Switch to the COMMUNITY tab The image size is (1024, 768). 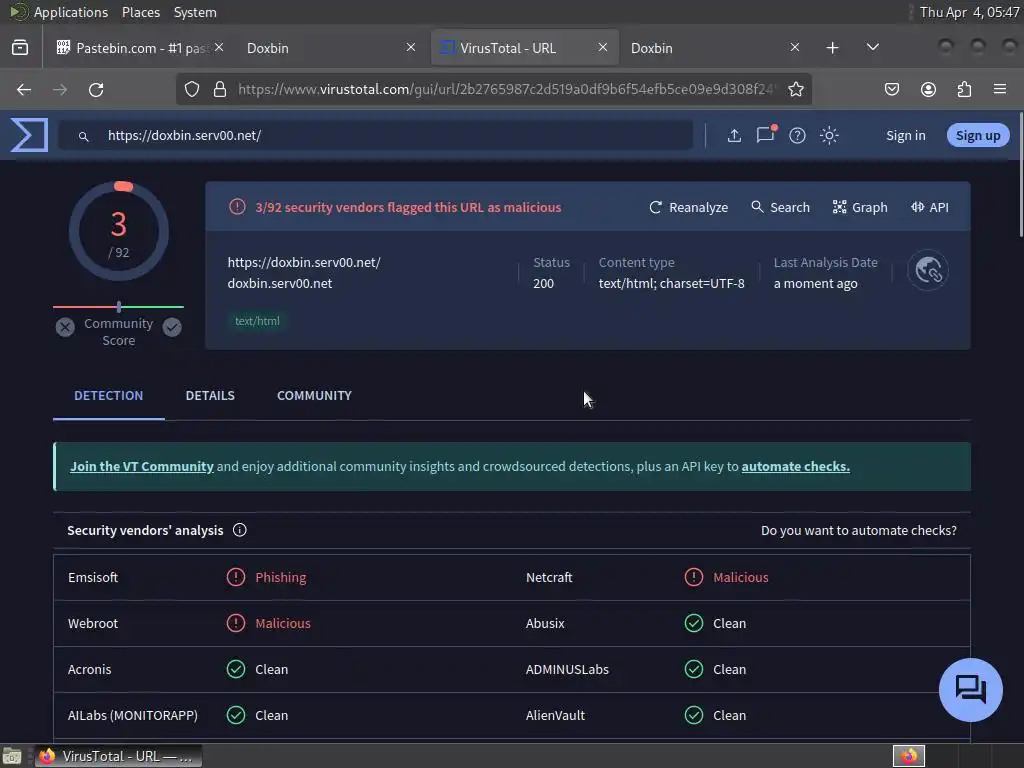pyautogui.click(x=314, y=395)
